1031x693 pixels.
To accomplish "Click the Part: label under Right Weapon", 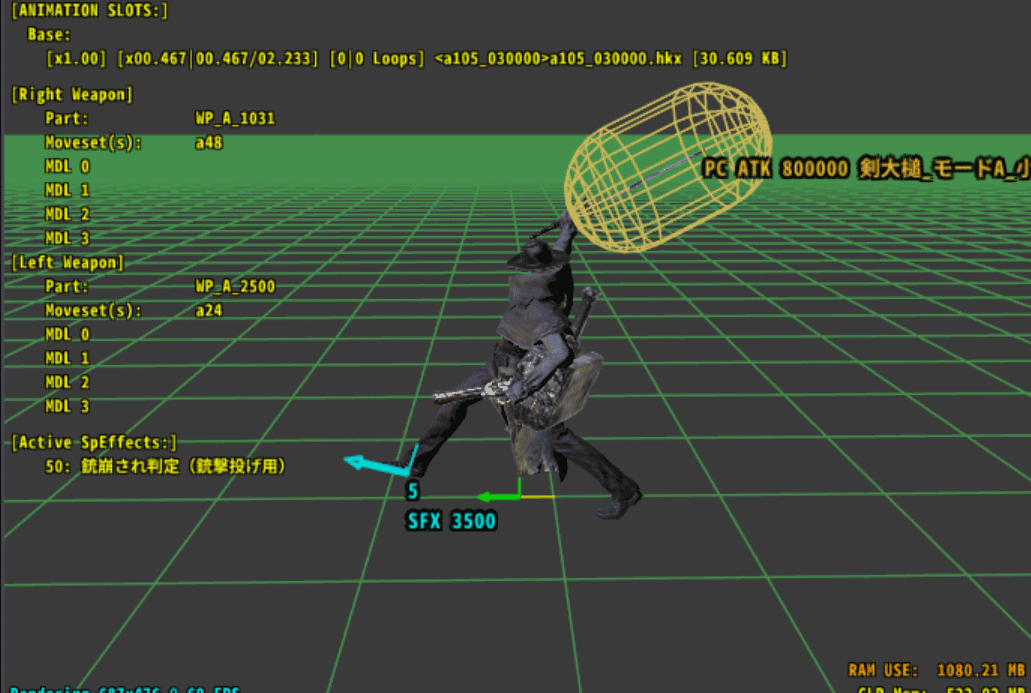I will click(66, 119).
